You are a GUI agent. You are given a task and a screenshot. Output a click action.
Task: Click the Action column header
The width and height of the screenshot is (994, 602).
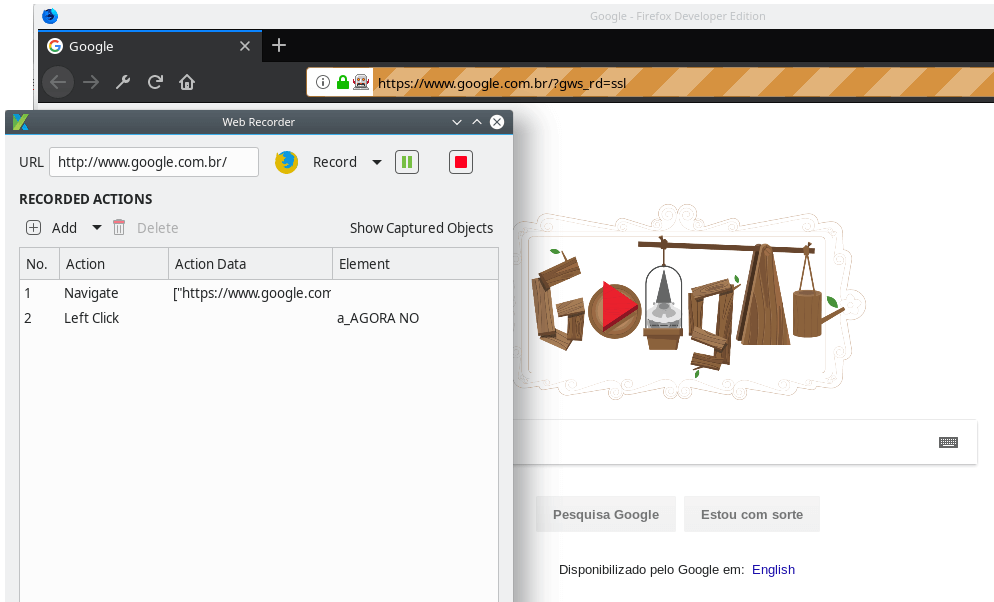click(x=113, y=264)
